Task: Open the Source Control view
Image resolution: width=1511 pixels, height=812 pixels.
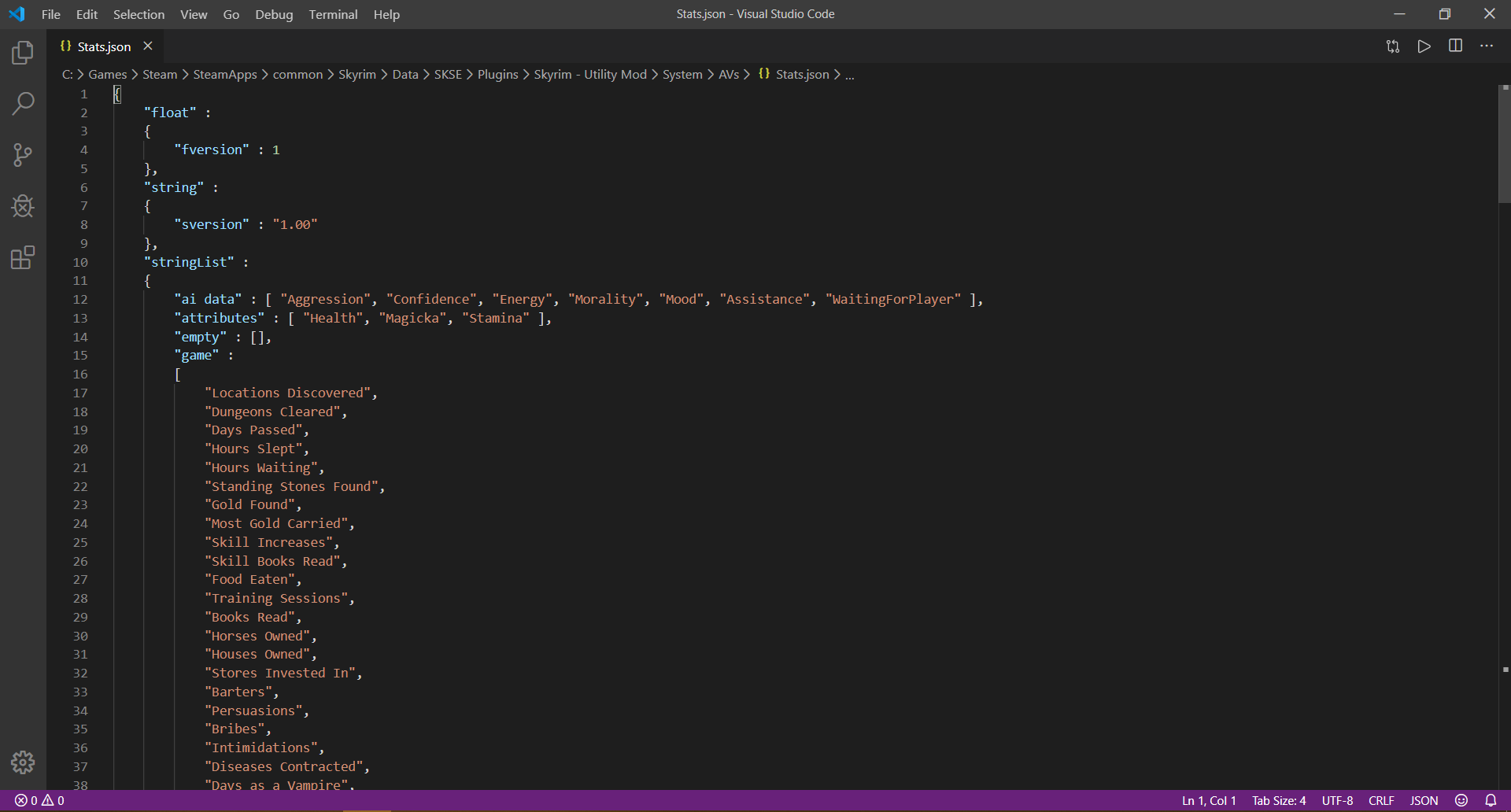Action: point(23,155)
